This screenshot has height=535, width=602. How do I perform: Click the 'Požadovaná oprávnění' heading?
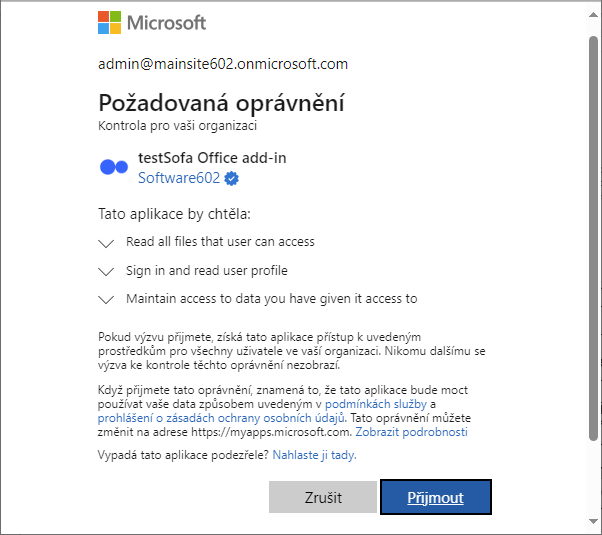pyautogui.click(x=221, y=103)
